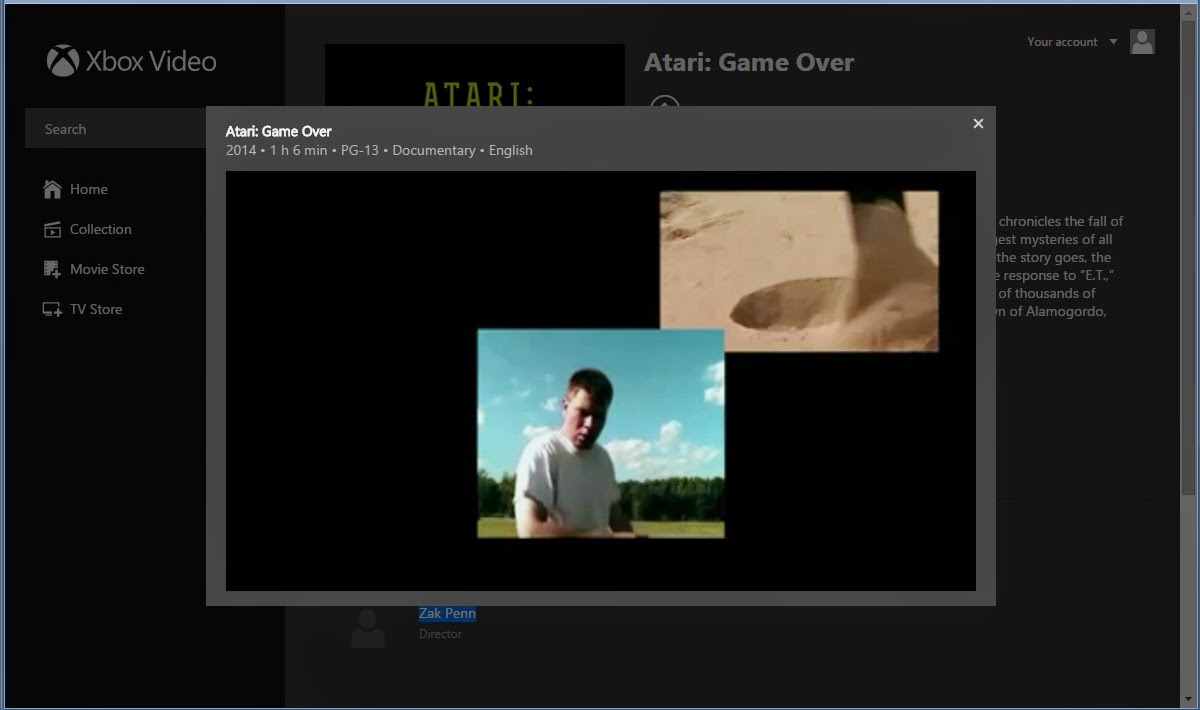The width and height of the screenshot is (1200, 710).
Task: Close the Atari: Game Over trailer popup
Action: tap(978, 123)
